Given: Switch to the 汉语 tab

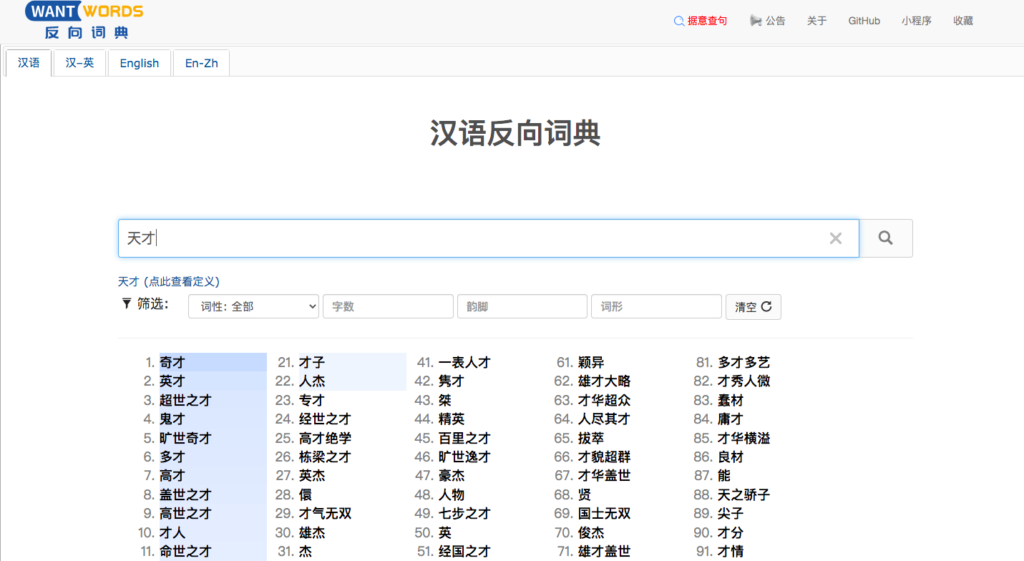Looking at the screenshot, I should click(29, 63).
